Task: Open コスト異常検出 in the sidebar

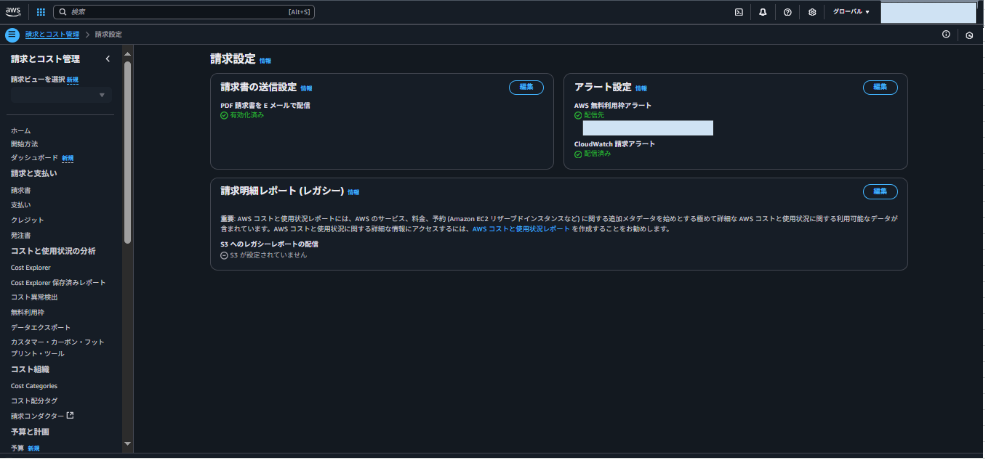Action: (35, 297)
